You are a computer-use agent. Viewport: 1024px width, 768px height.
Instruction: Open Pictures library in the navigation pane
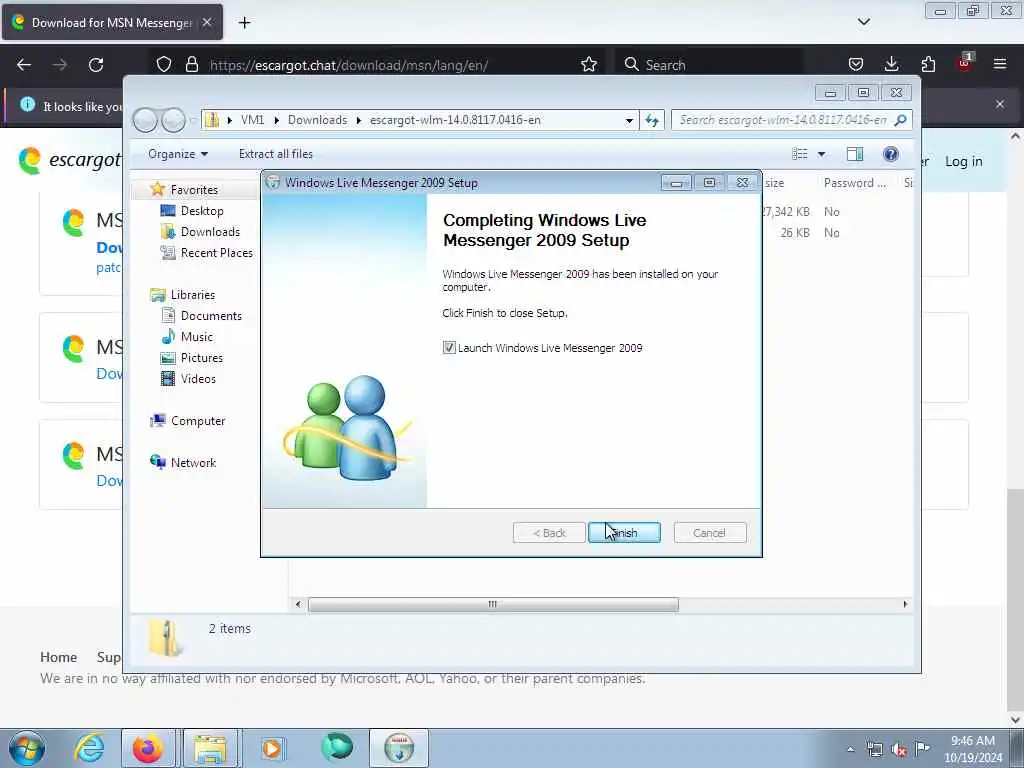pyautogui.click(x=201, y=358)
